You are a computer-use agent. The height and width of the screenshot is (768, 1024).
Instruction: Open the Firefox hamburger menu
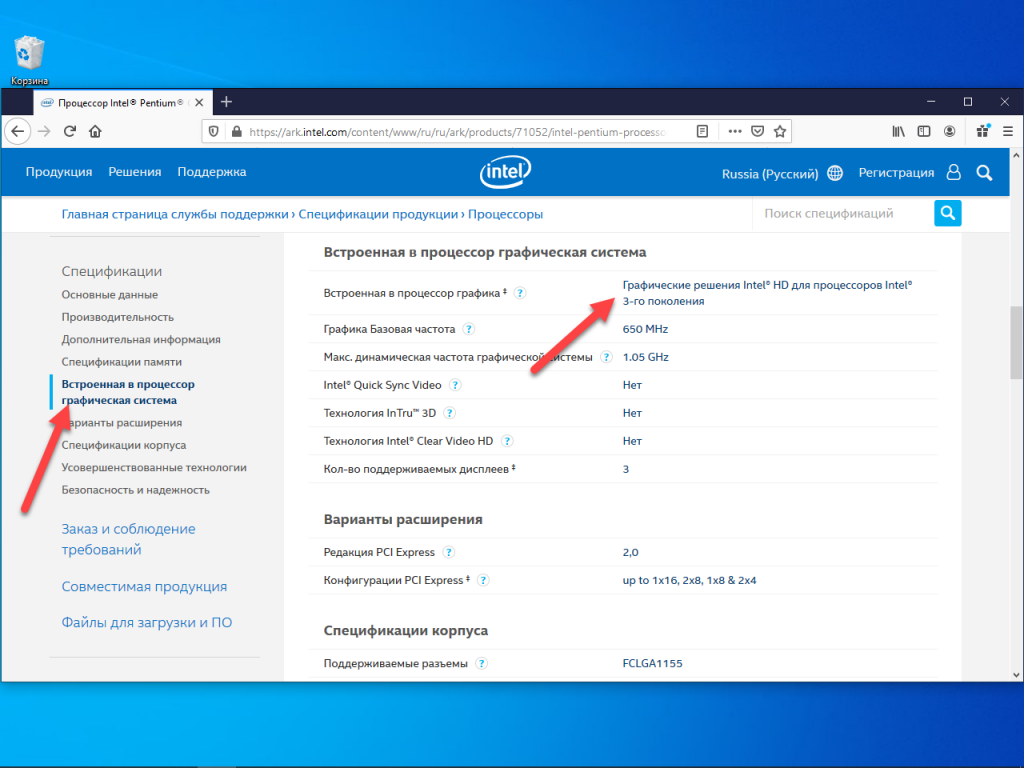(x=1008, y=131)
